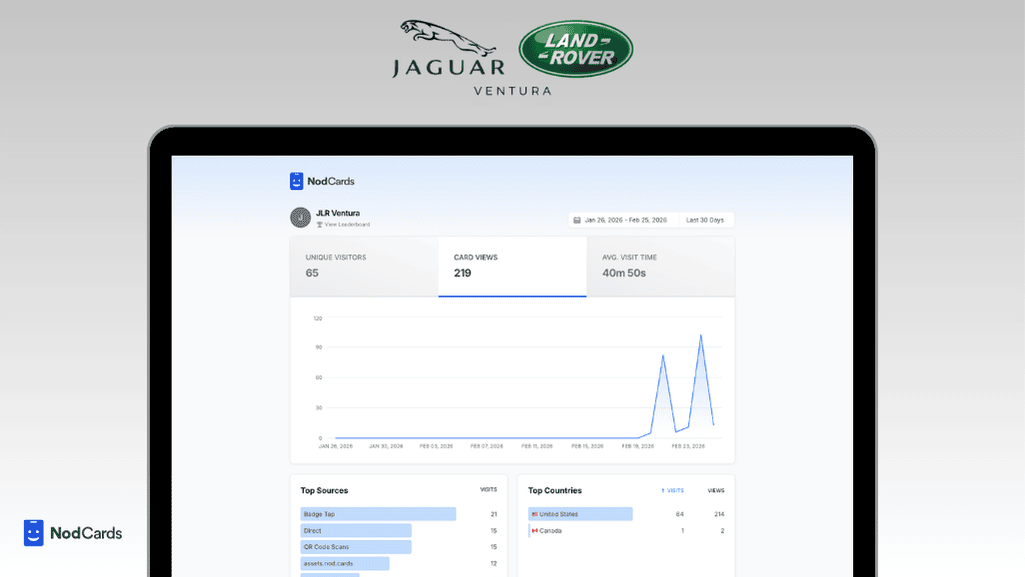Select the Badge Tap source row
The width and height of the screenshot is (1025, 577).
coord(378,514)
